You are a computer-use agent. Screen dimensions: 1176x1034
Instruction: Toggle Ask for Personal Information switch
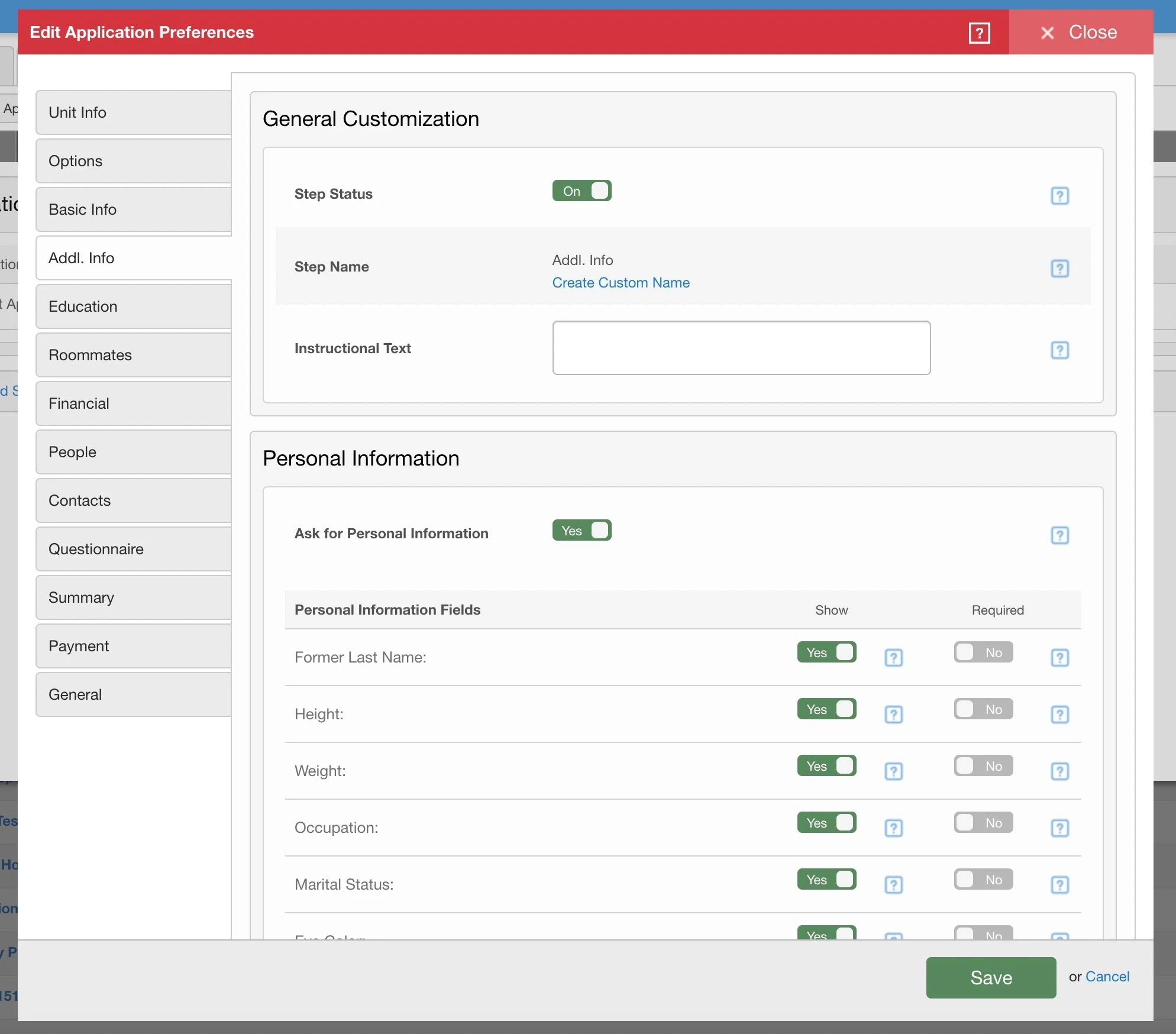(581, 530)
